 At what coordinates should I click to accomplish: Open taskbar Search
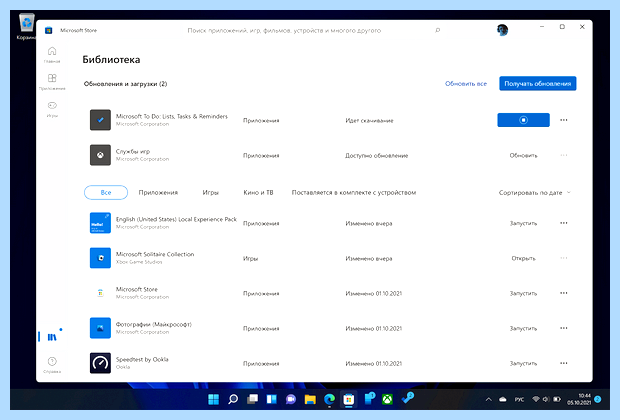233,399
